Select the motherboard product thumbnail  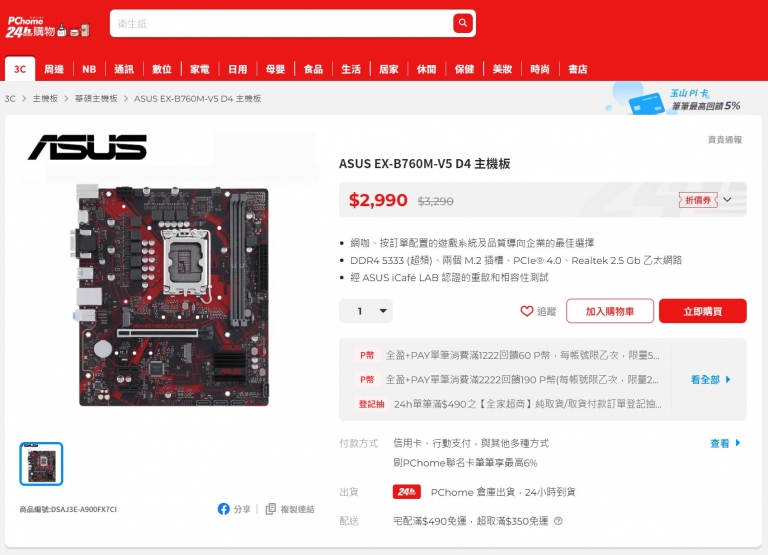click(x=41, y=464)
